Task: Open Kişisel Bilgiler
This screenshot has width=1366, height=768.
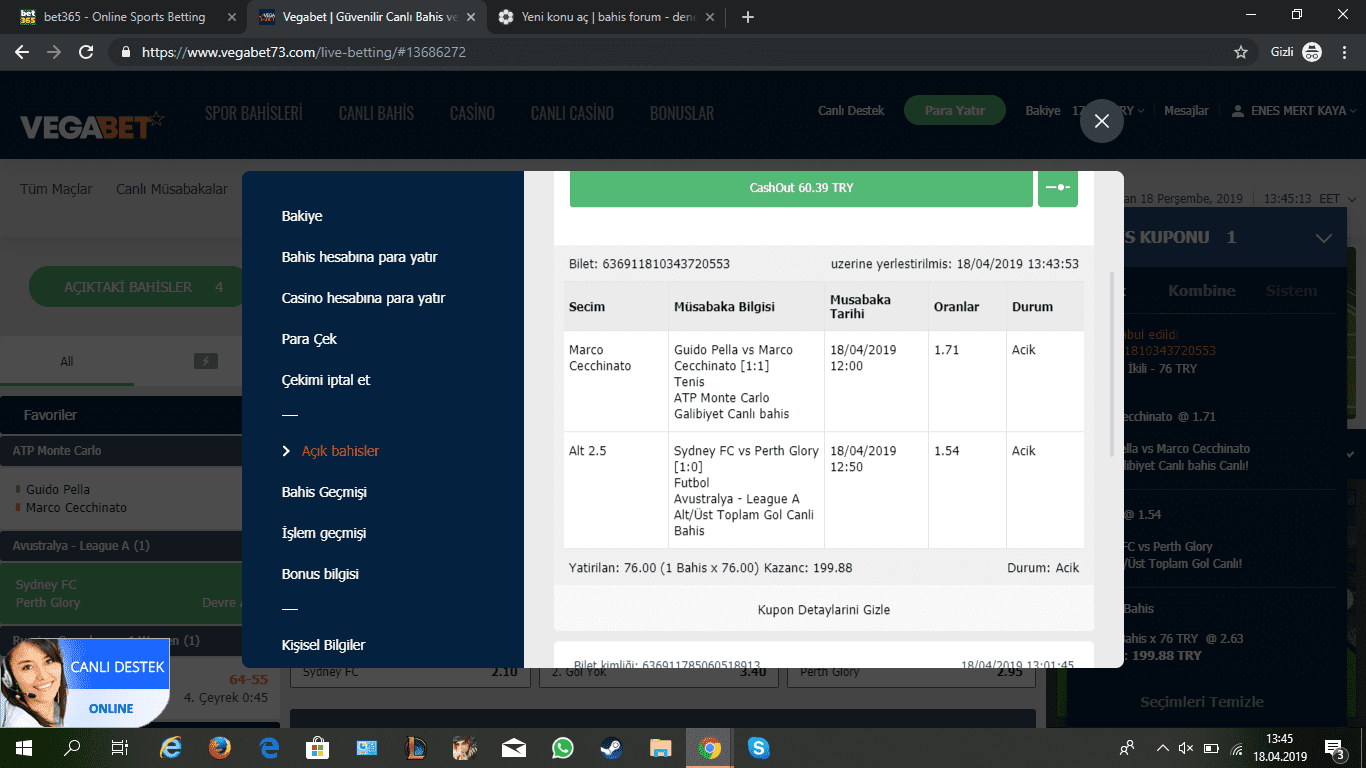Action: click(x=324, y=645)
